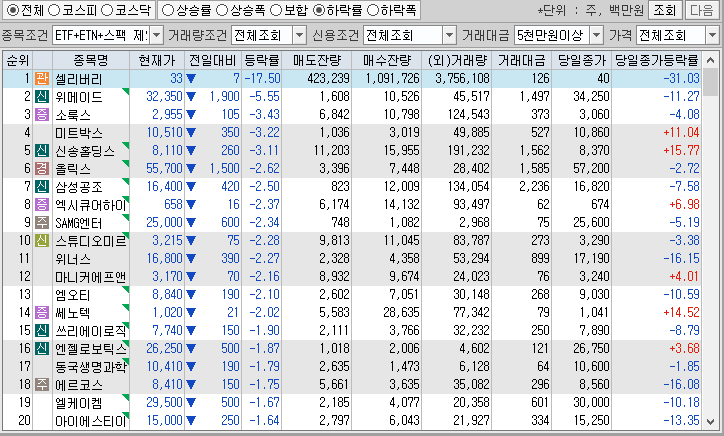Image resolution: width=724 pixels, height=436 pixels.
Task: Click the vertical scrollbar thumb
Action: (711, 82)
